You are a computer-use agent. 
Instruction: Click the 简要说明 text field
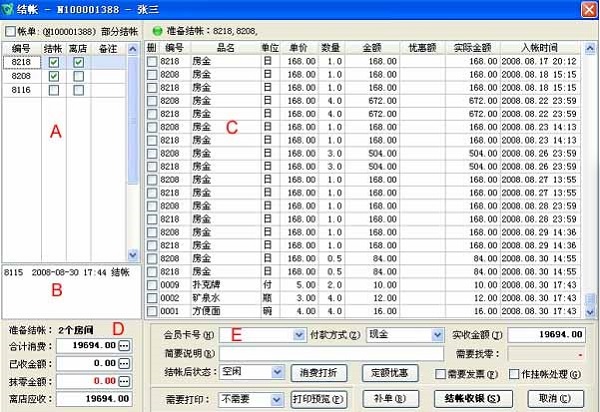click(x=331, y=353)
